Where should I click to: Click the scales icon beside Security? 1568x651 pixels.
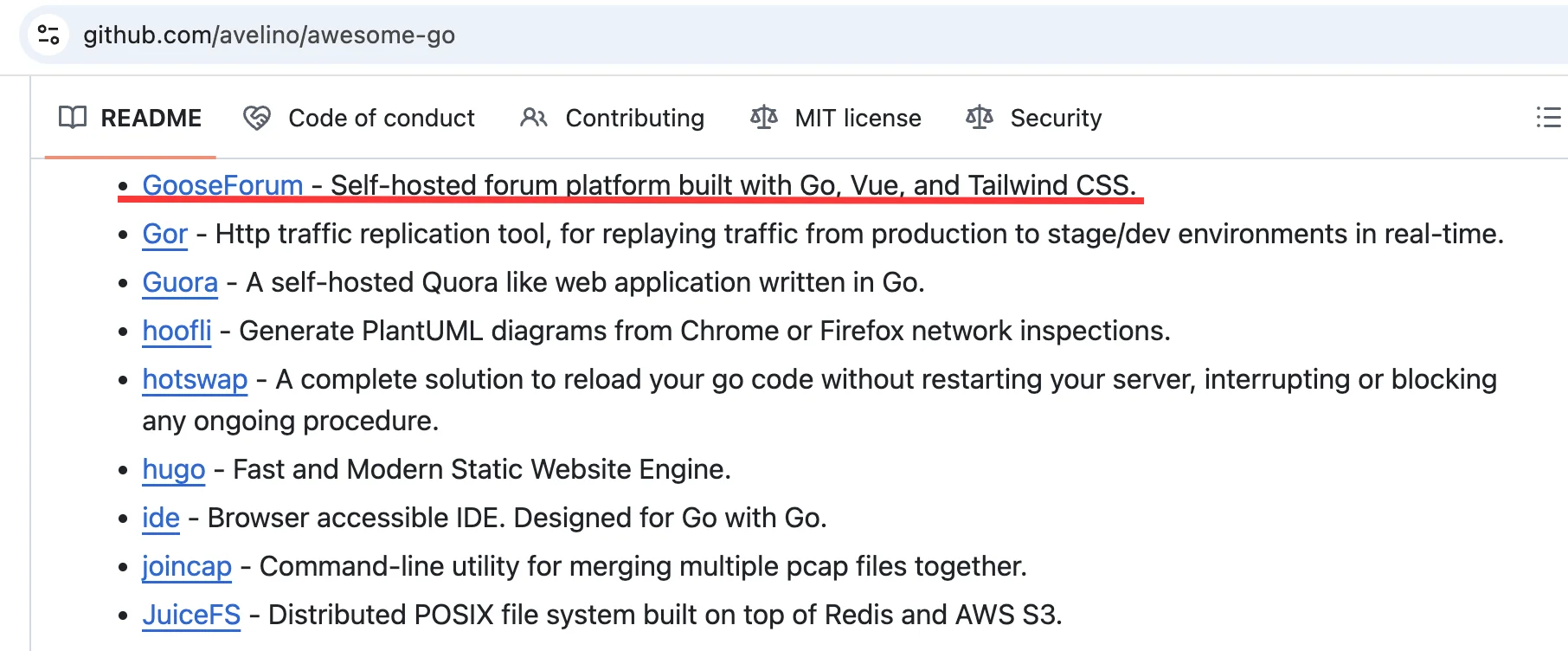point(980,118)
